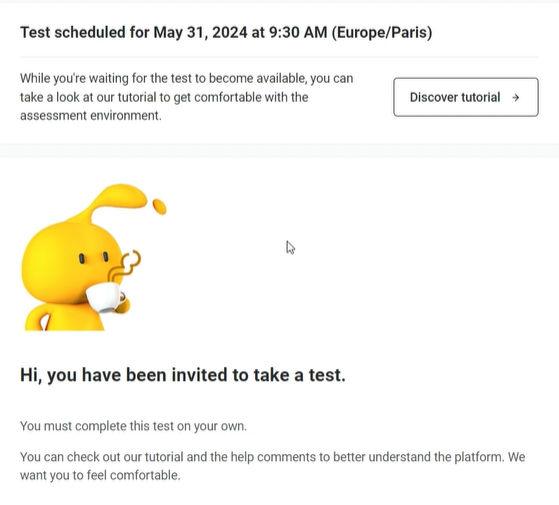
Task: Click the gray band separating sections
Action: pyautogui.click(x=280, y=150)
